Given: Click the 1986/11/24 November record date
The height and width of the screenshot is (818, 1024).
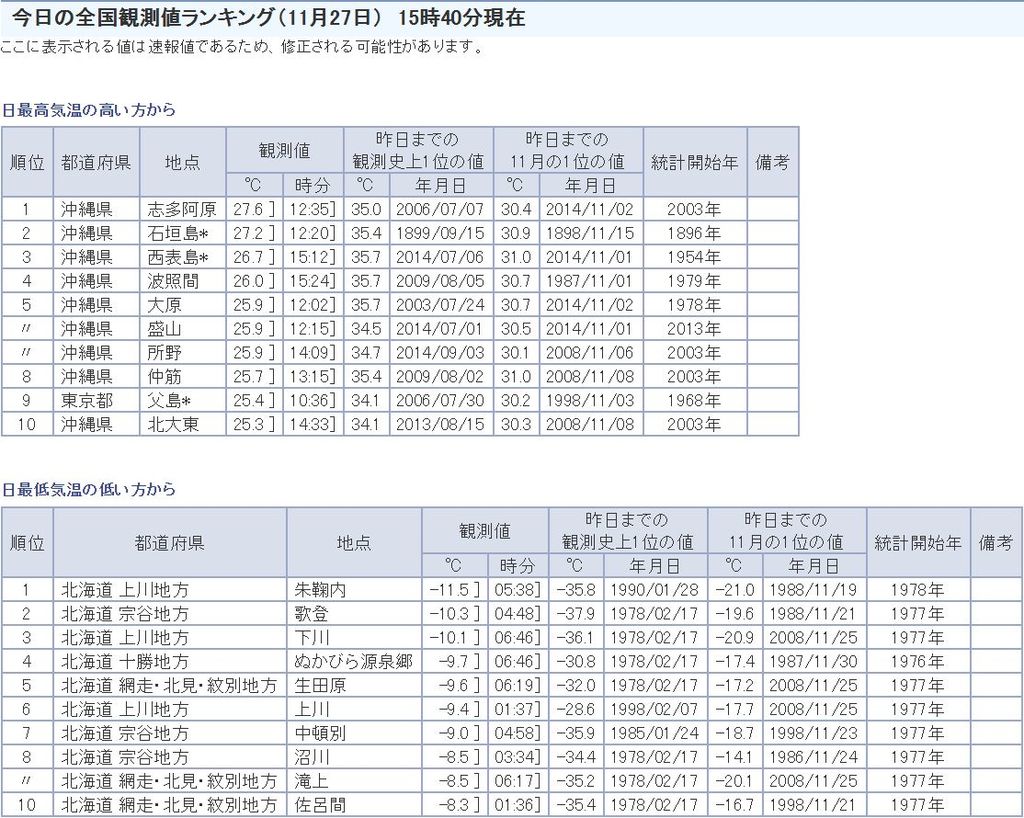Looking at the screenshot, I should [814, 757].
